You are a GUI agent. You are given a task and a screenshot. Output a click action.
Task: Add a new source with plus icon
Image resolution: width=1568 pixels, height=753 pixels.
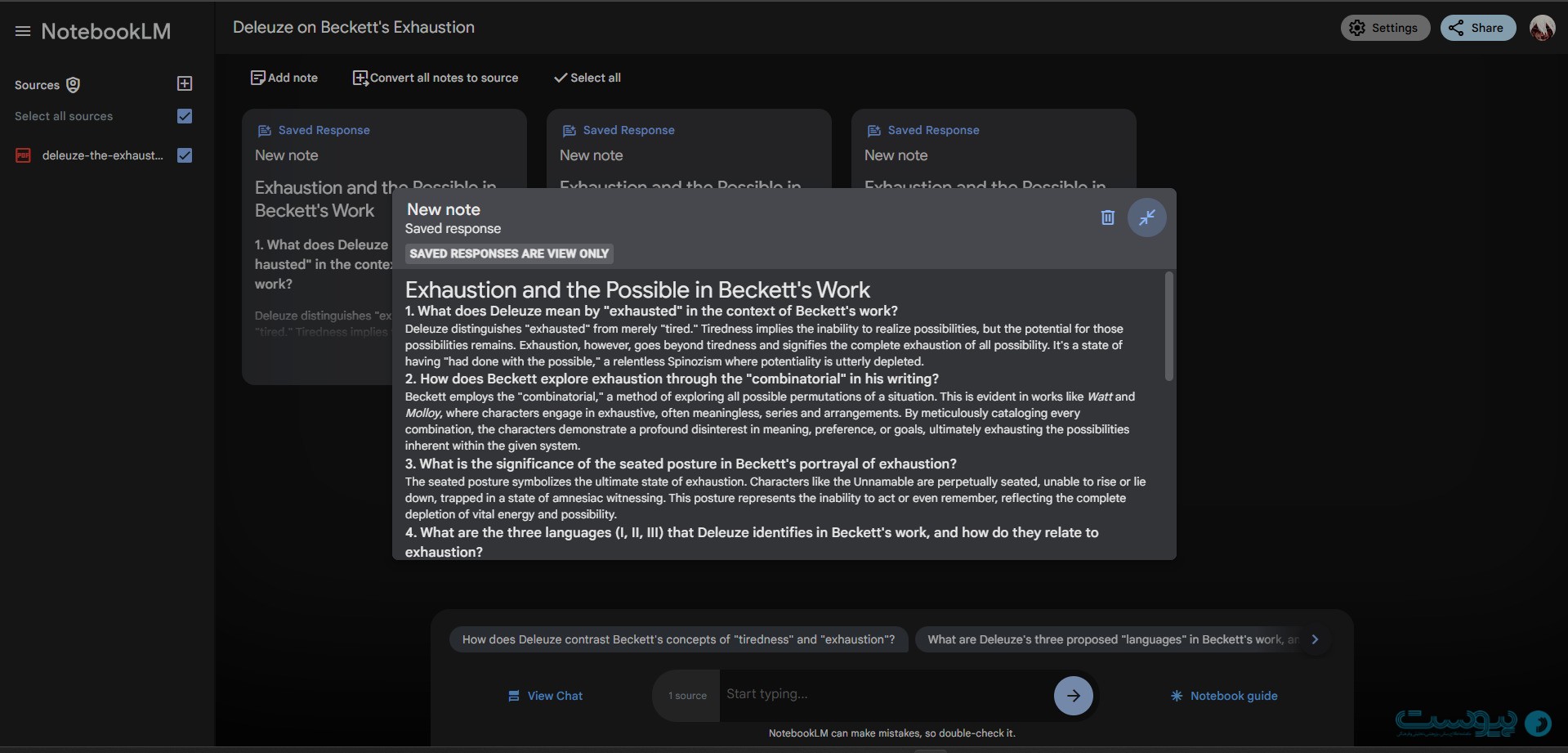click(x=185, y=83)
